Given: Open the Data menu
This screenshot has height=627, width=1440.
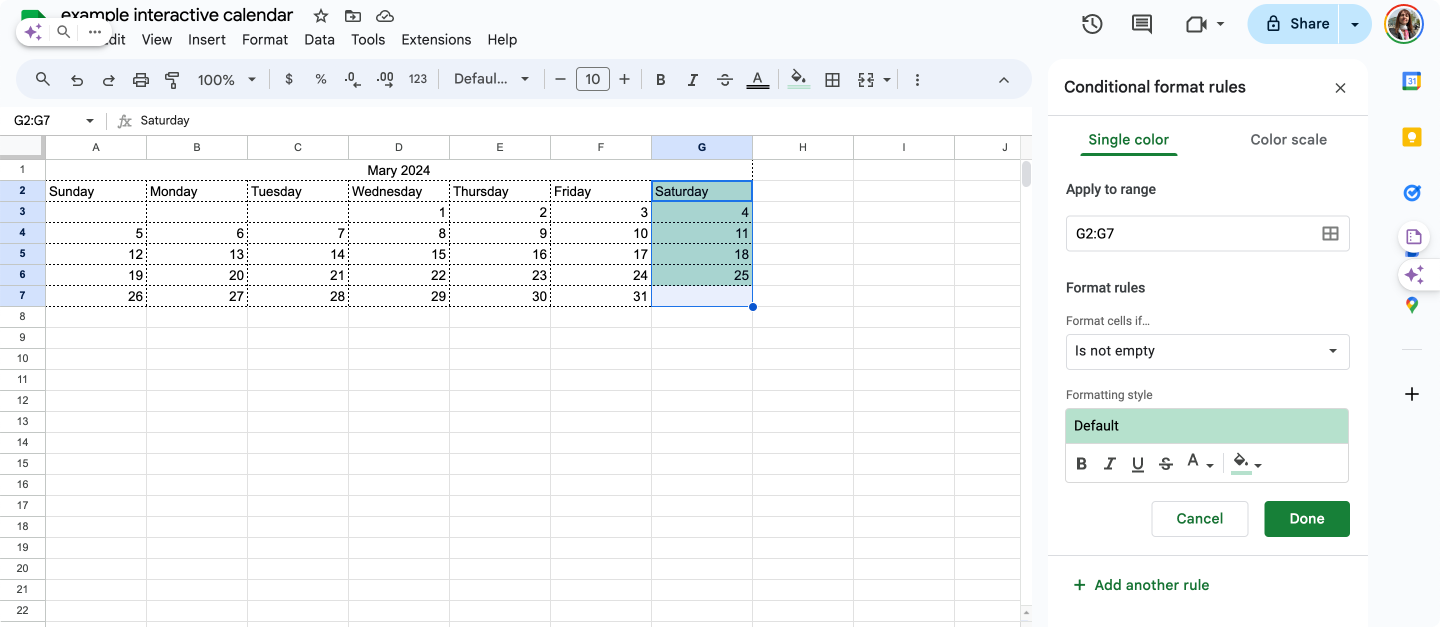Looking at the screenshot, I should pyautogui.click(x=319, y=40).
